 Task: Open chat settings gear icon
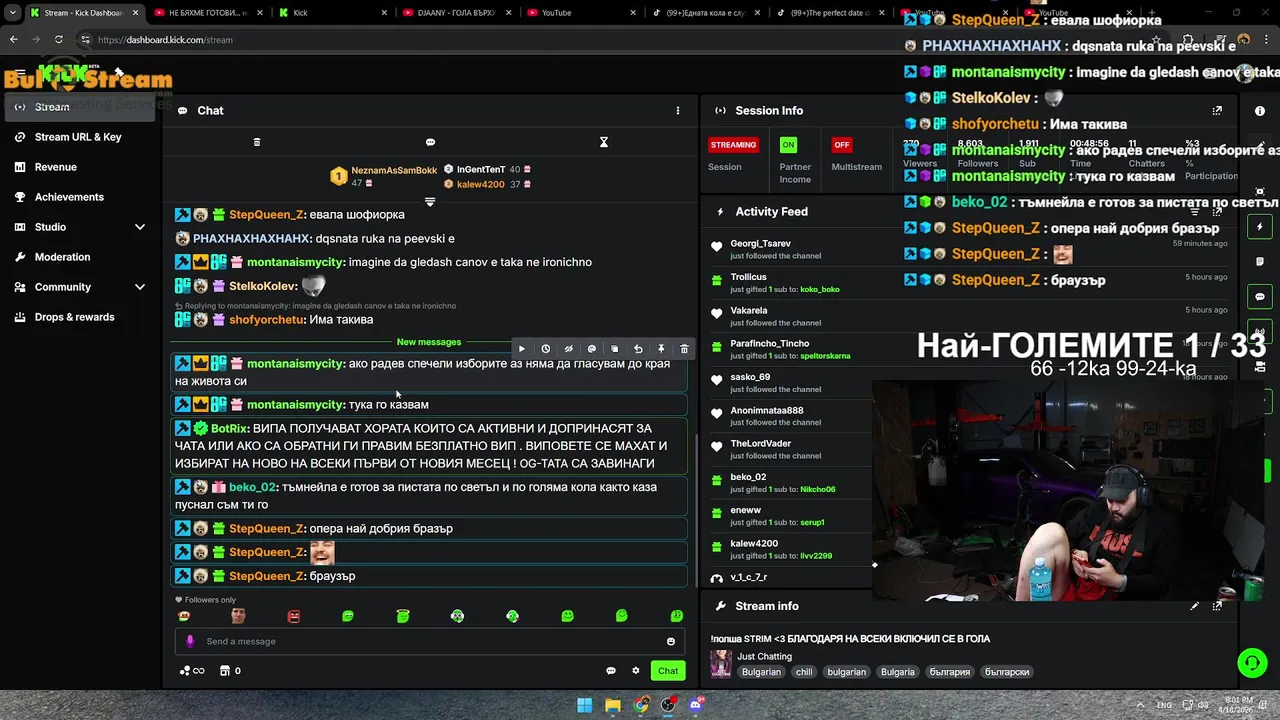tap(635, 671)
